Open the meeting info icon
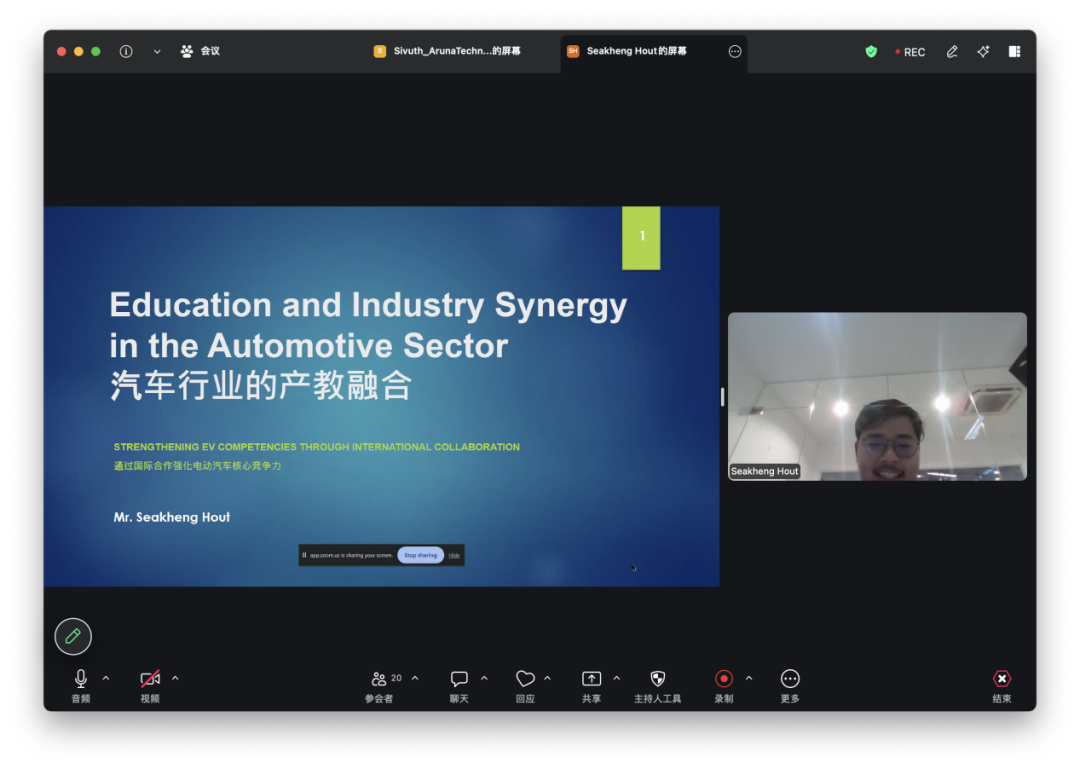The height and width of the screenshot is (769, 1080). tap(126, 52)
